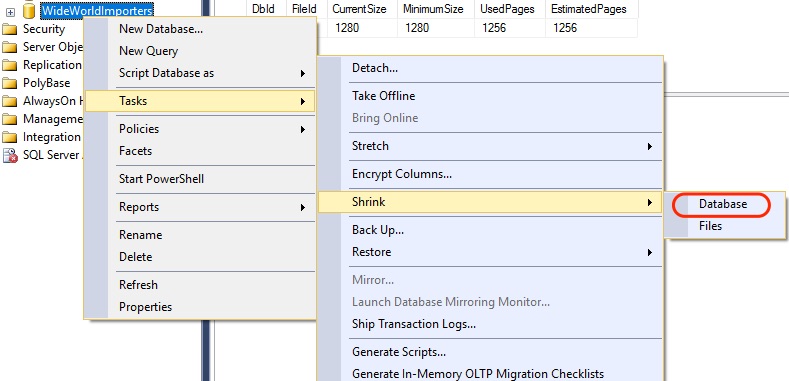Viewport: 789px width, 381px height.
Task: Open the Policies submenu arrow
Action: pyautogui.click(x=302, y=129)
